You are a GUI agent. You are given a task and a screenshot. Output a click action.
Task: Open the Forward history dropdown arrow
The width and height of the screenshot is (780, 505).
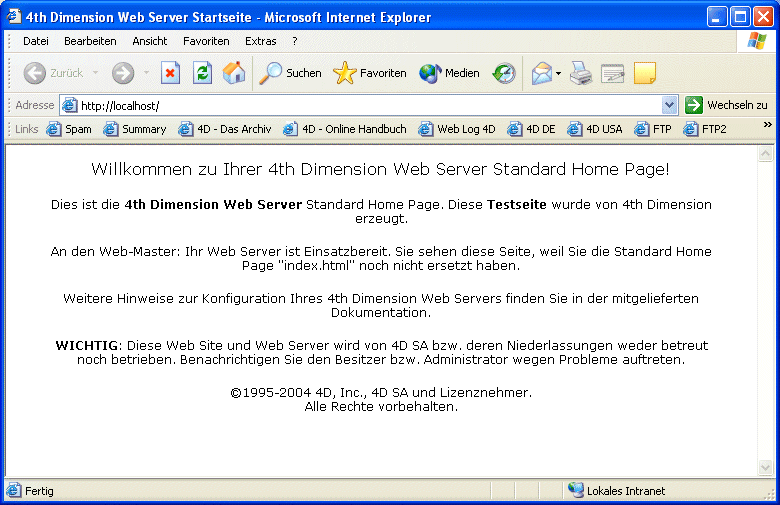pos(146,73)
